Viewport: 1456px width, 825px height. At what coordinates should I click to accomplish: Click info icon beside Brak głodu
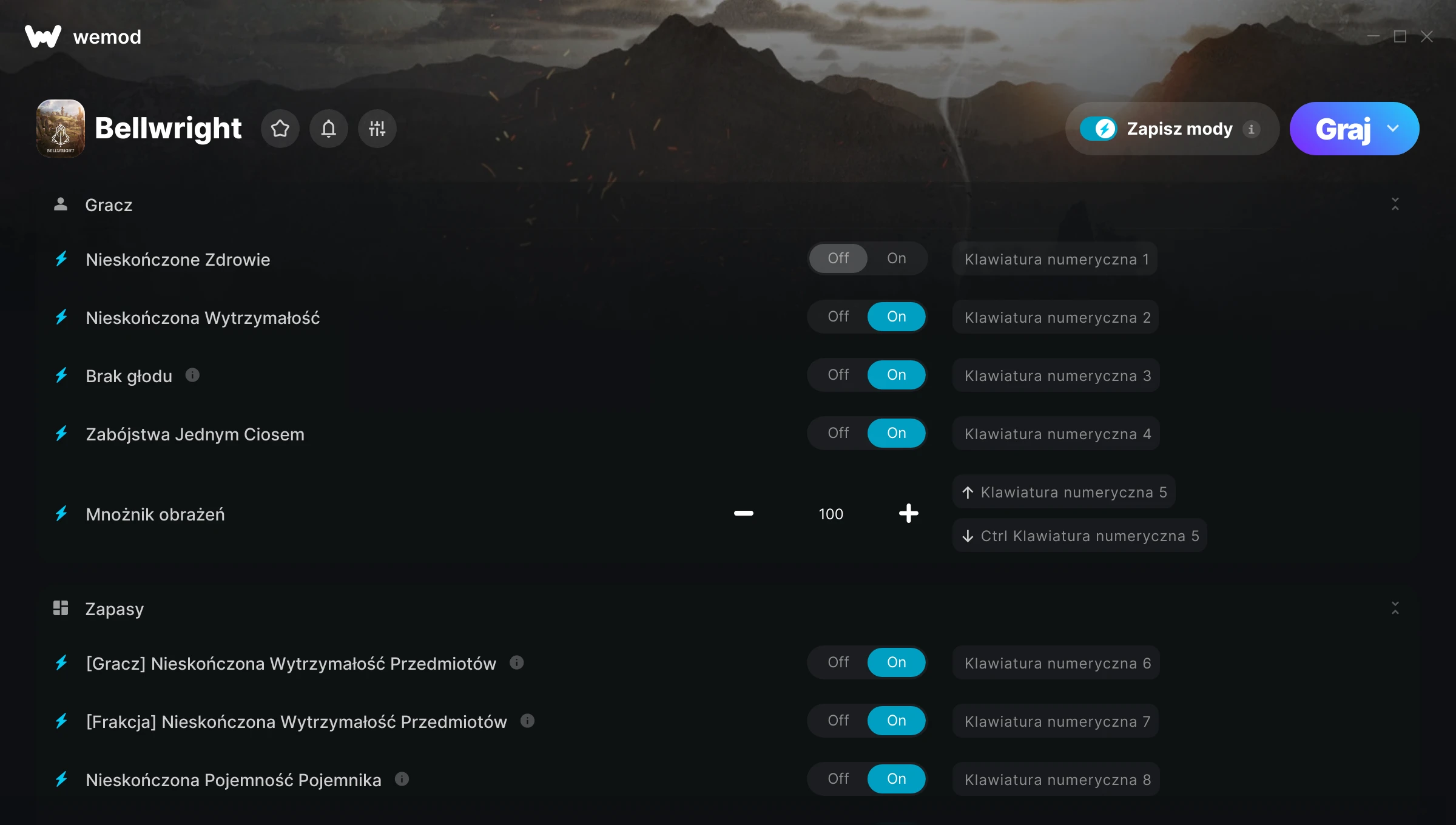[192, 375]
